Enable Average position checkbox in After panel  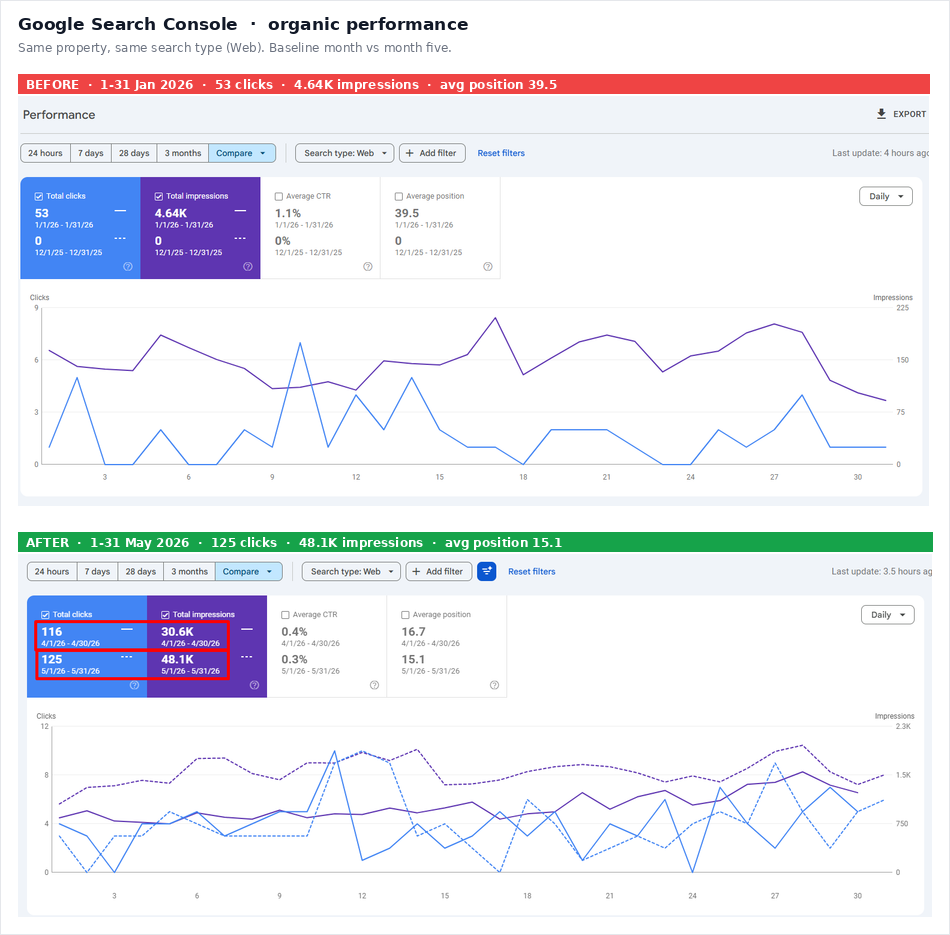pyautogui.click(x=405, y=614)
